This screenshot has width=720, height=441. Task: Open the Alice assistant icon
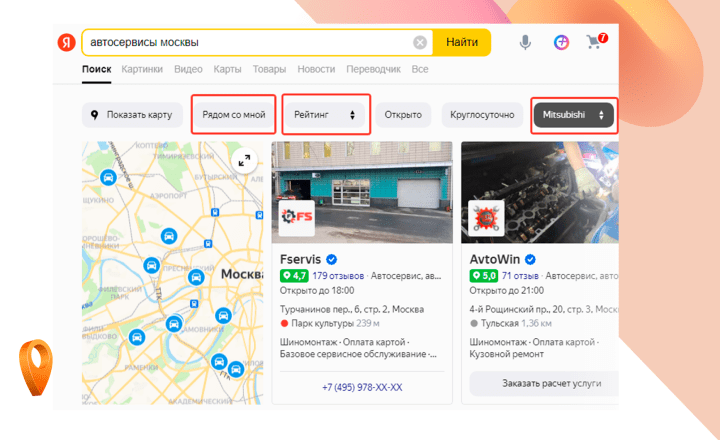[561, 42]
